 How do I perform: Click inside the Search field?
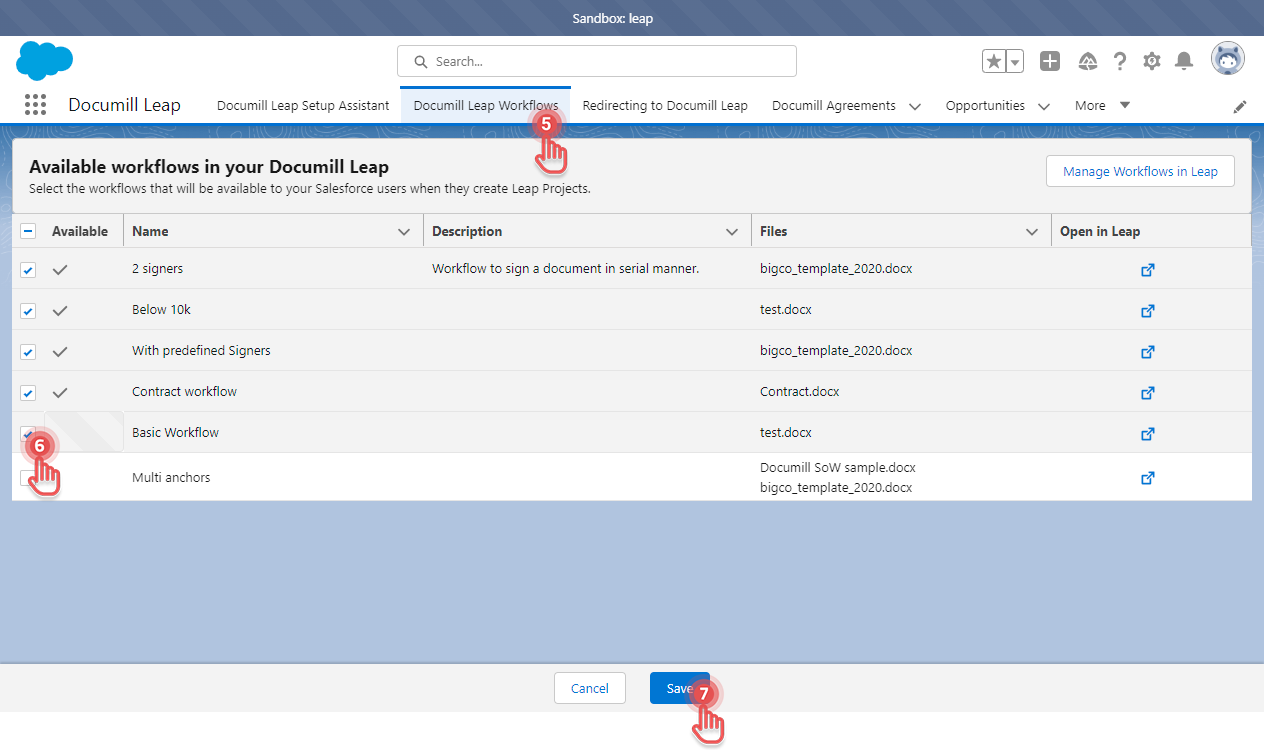click(596, 61)
